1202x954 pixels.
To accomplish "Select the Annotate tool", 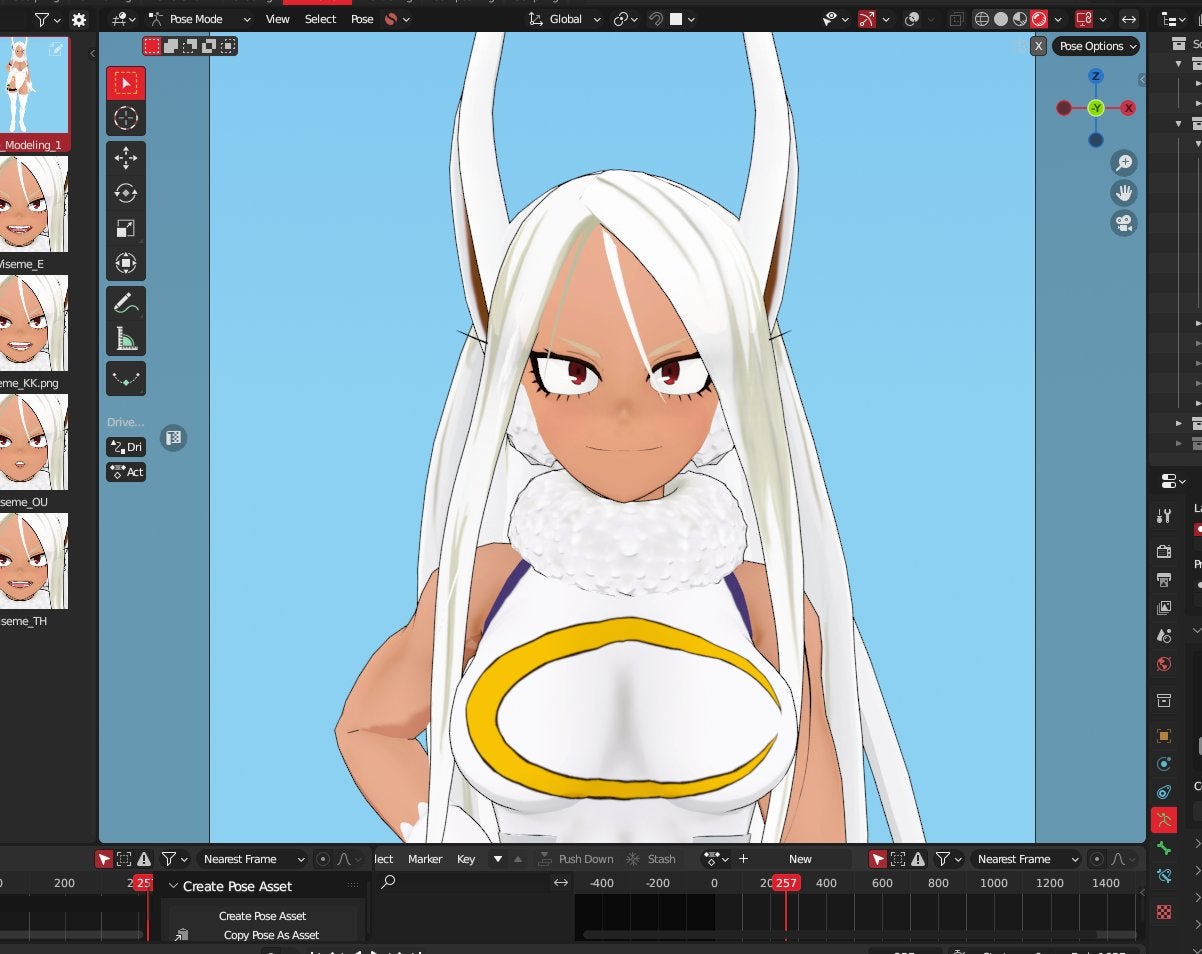I will 125,302.
